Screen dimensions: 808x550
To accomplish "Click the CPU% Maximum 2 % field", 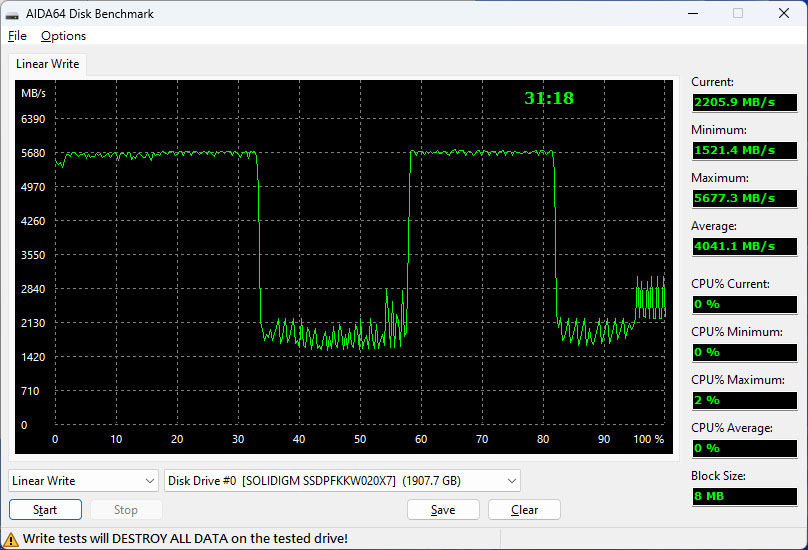I will coord(745,400).
